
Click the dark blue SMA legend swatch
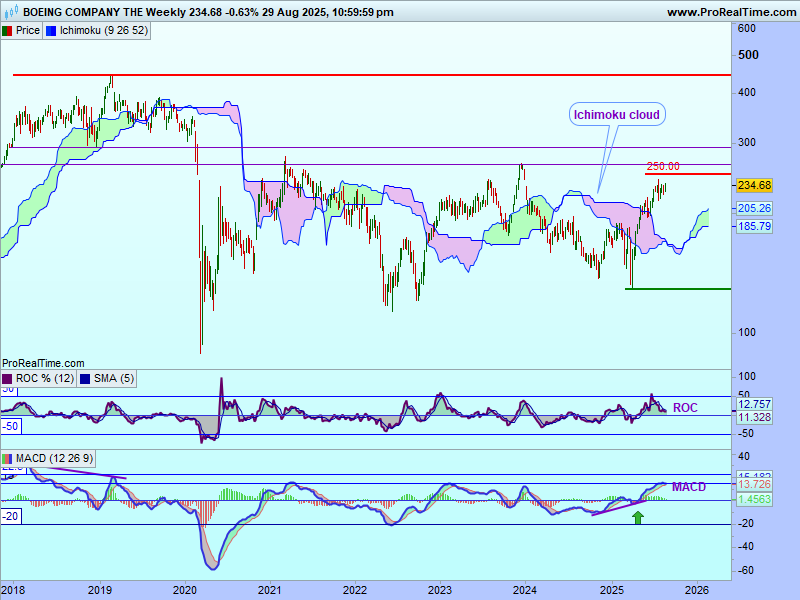coord(85,379)
